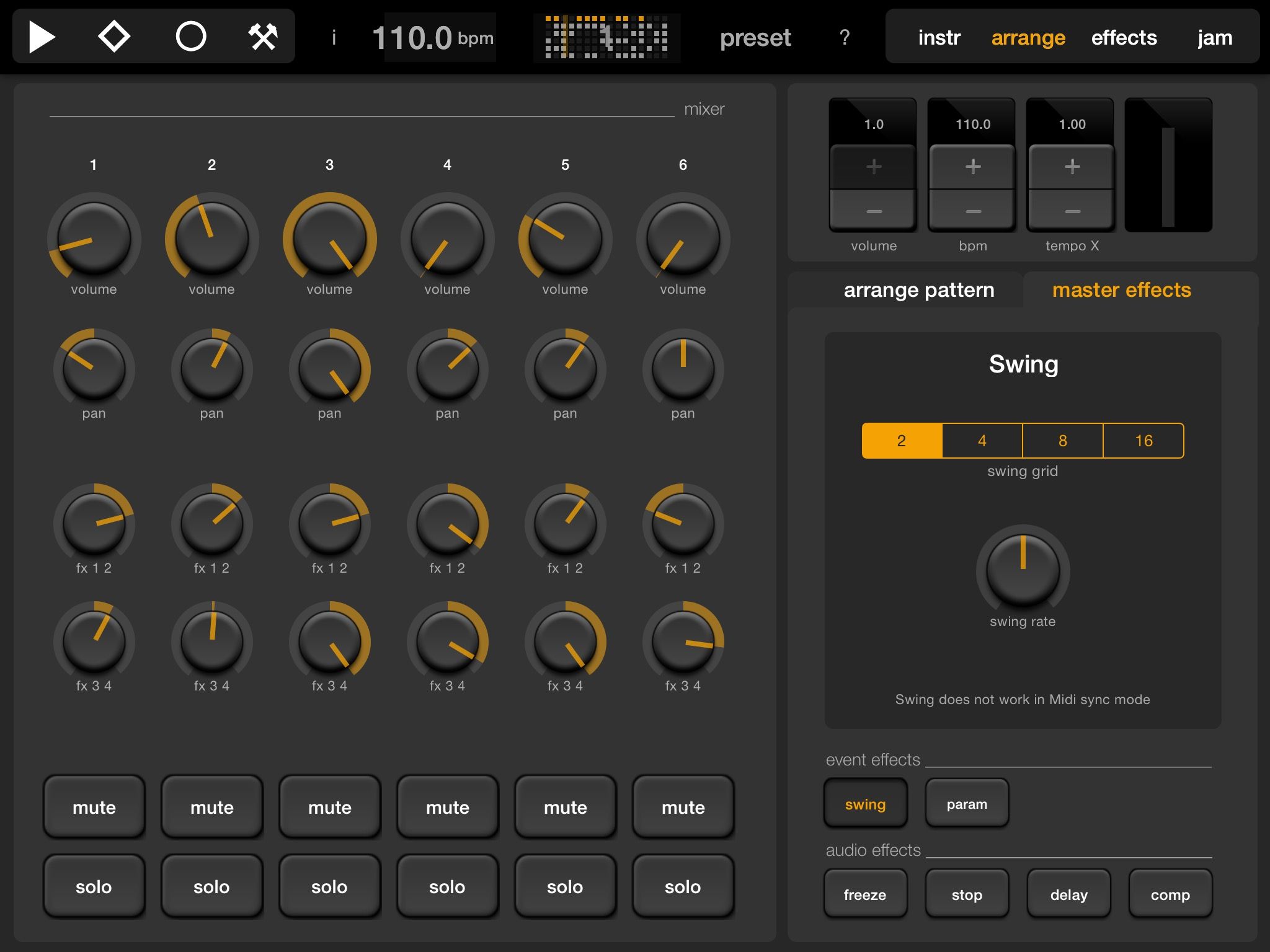Decrease master volume with minus button
Image resolution: width=1270 pixels, height=952 pixels.
873,210
